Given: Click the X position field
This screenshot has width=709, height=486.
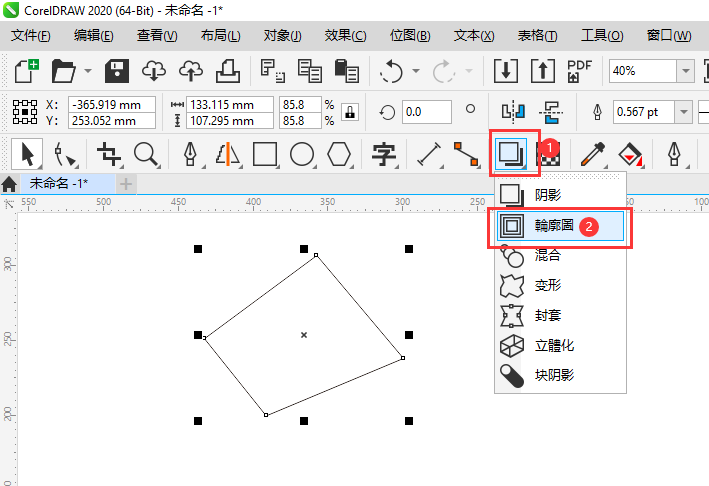Looking at the screenshot, I should pos(112,104).
